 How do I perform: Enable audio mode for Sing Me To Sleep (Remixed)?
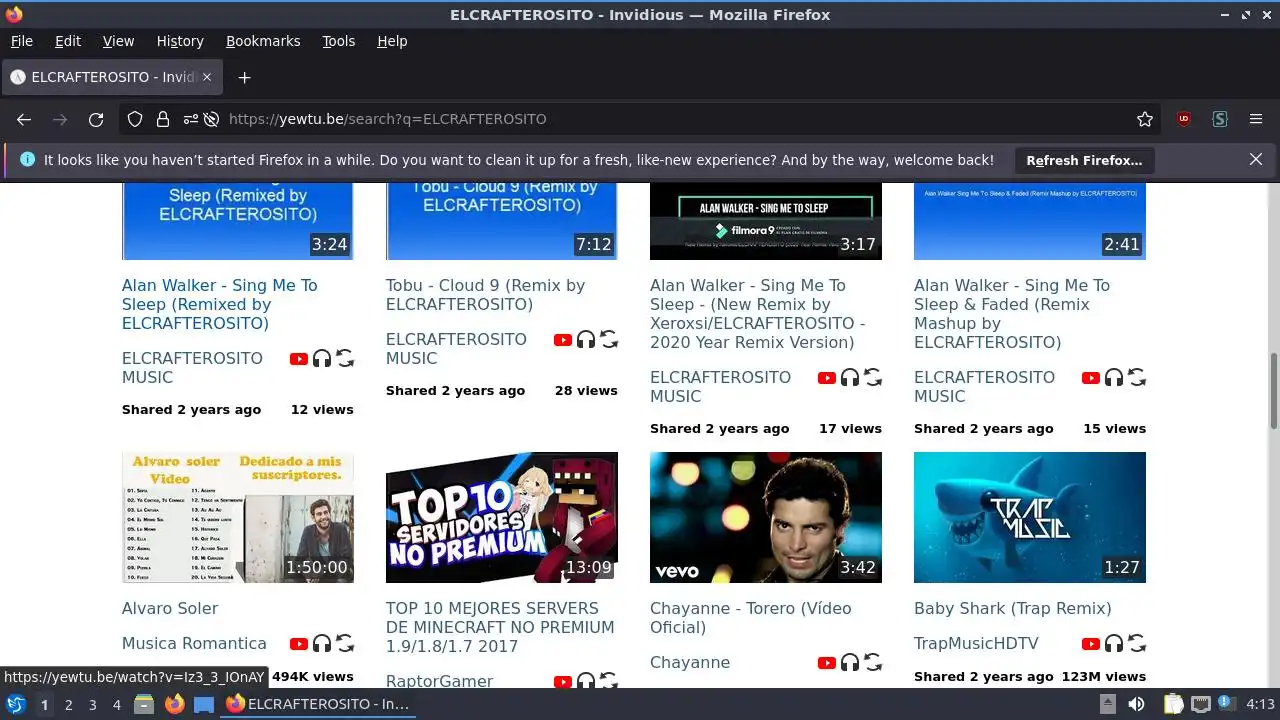pos(322,358)
